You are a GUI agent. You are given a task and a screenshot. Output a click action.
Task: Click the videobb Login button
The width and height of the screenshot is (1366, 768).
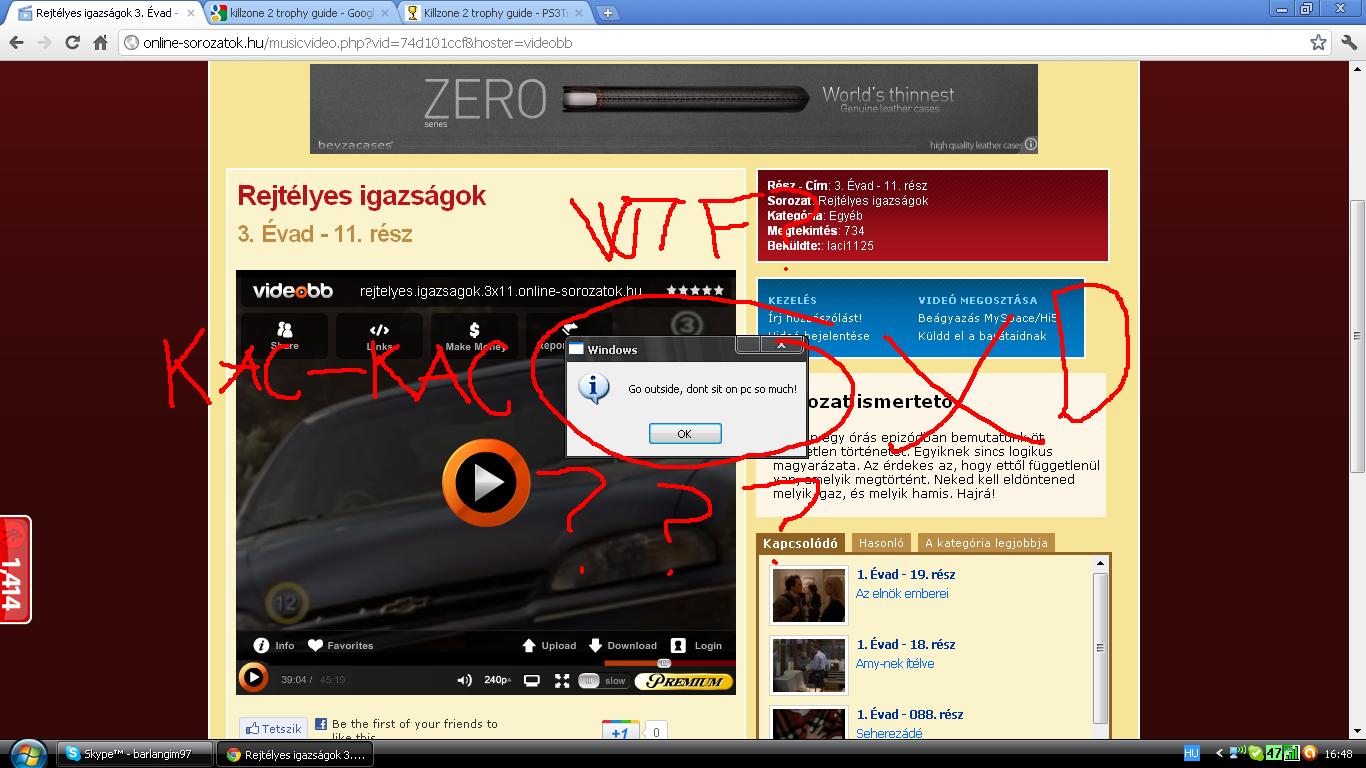(696, 645)
